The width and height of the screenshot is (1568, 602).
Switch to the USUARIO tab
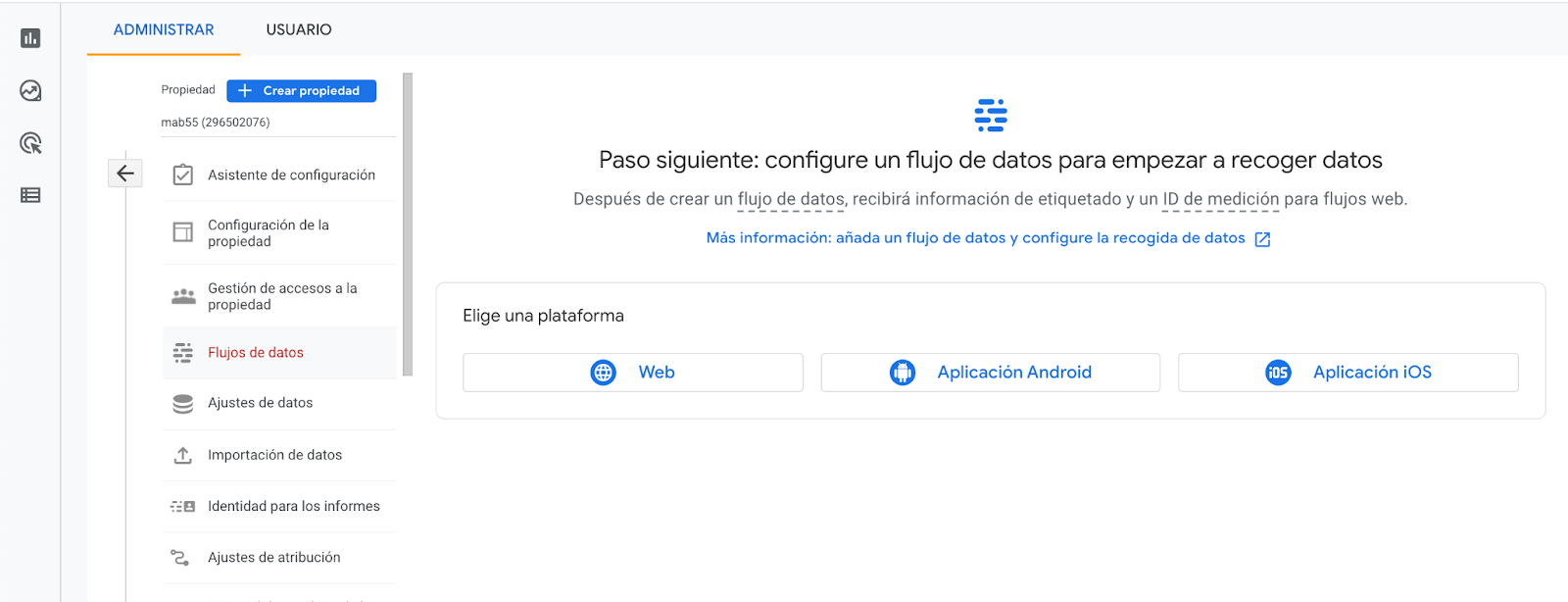click(299, 29)
